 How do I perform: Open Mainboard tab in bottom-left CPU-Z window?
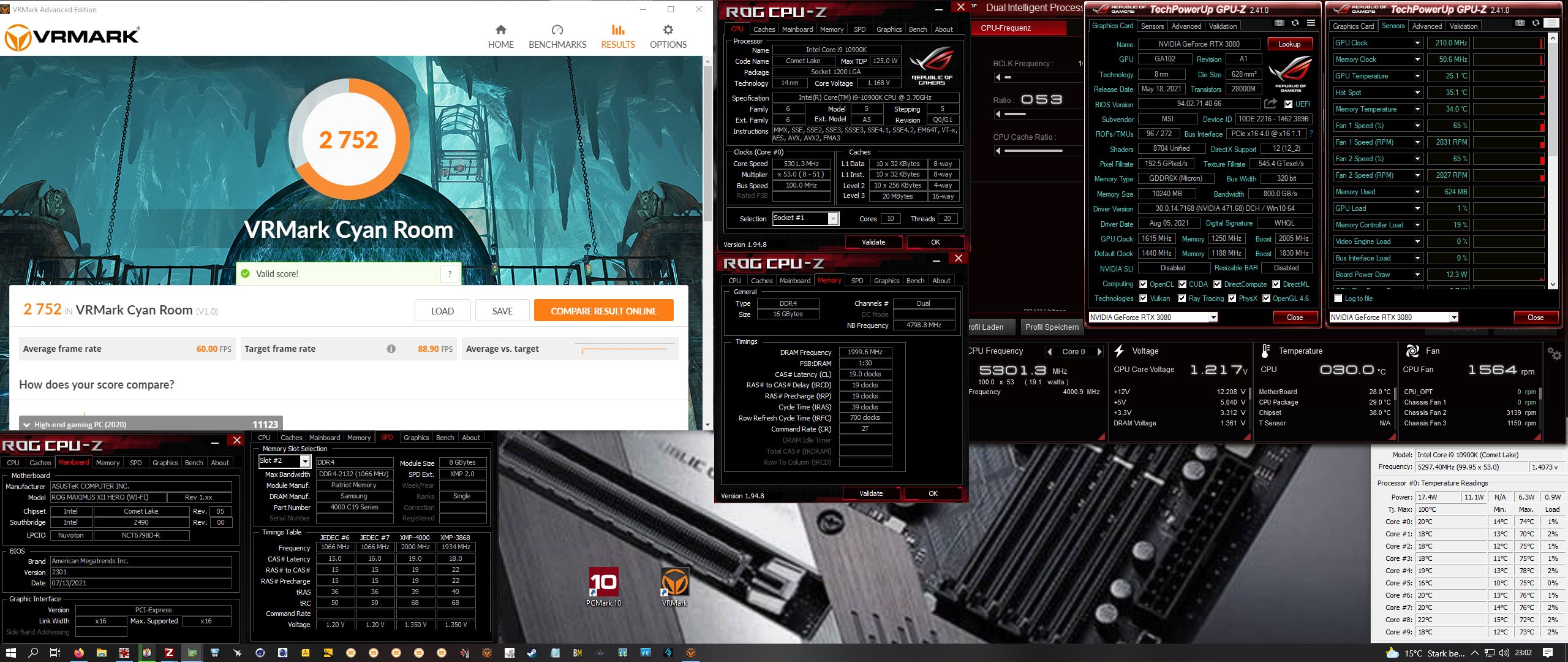73,462
